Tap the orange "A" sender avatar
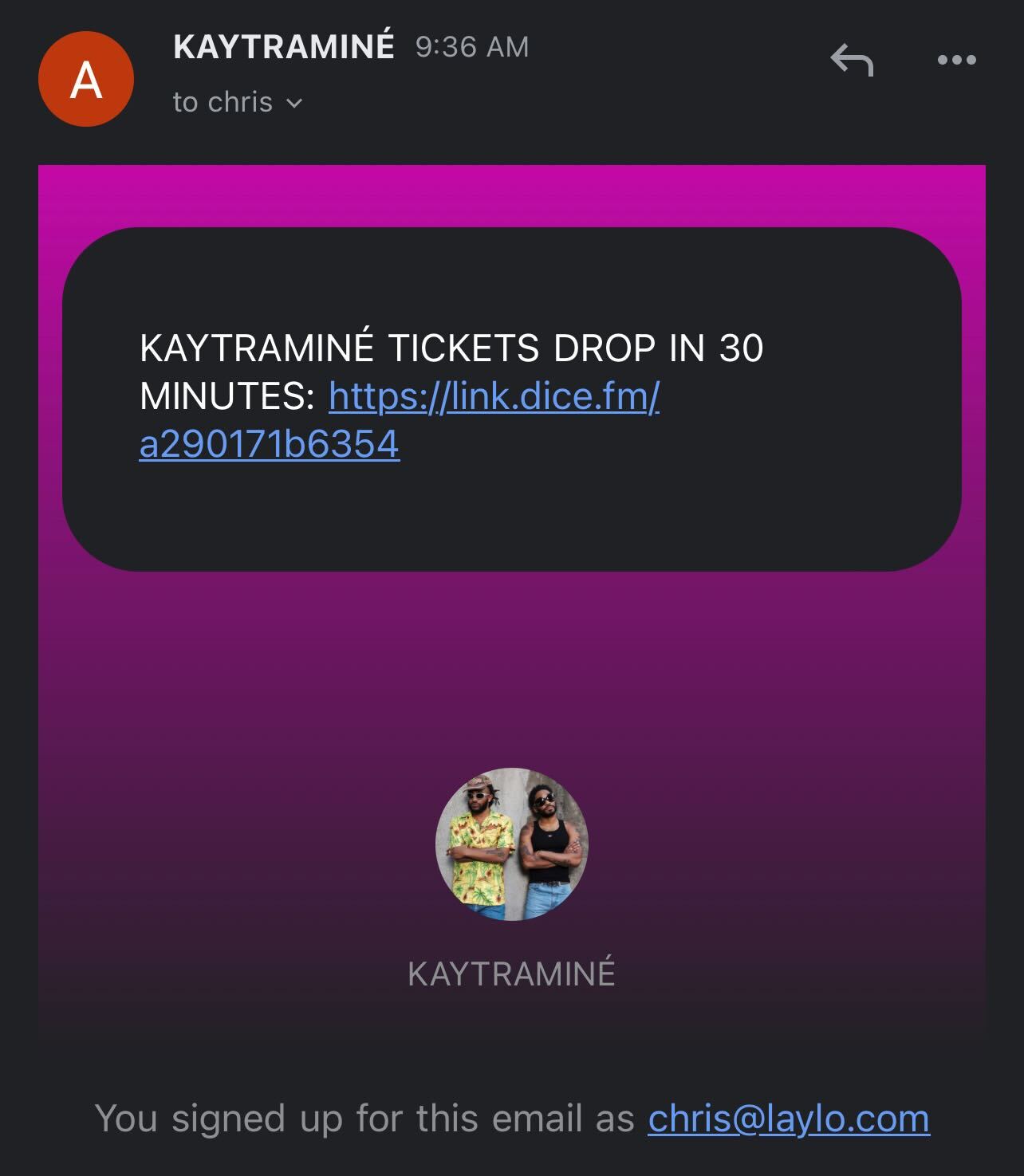Image resolution: width=1024 pixels, height=1176 pixels. point(86,79)
